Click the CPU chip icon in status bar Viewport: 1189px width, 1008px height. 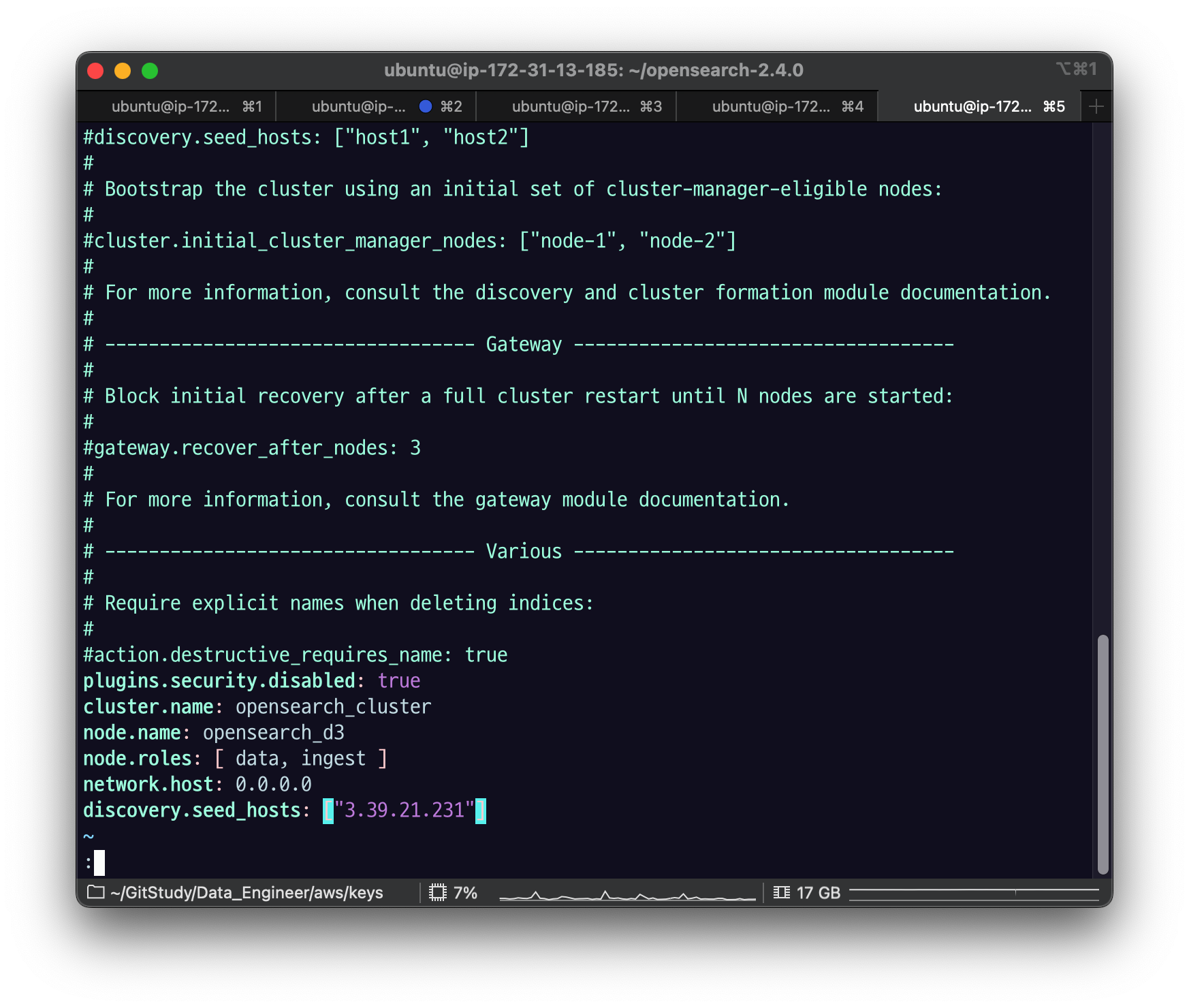[x=438, y=892]
